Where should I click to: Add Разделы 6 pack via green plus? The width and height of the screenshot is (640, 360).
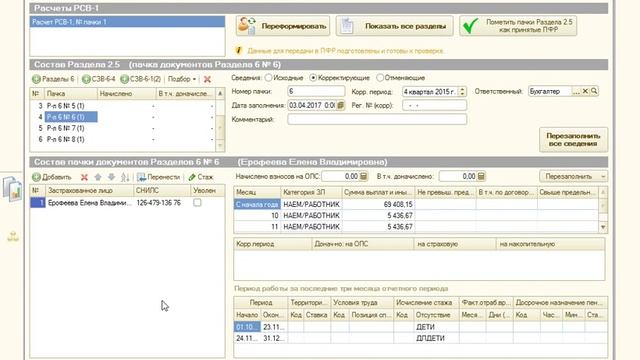point(53,79)
